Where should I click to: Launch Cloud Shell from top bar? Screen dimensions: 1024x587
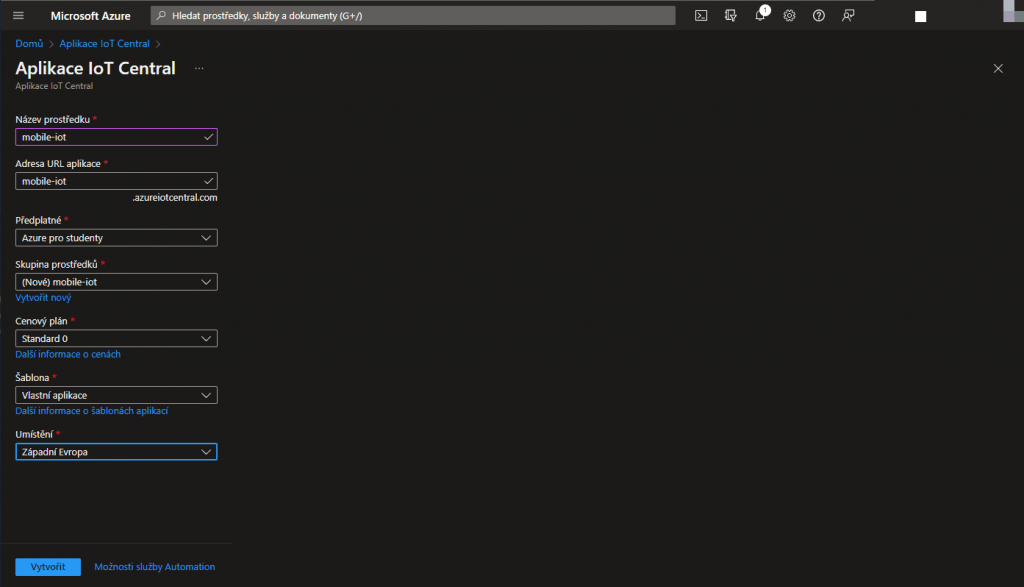tap(702, 15)
